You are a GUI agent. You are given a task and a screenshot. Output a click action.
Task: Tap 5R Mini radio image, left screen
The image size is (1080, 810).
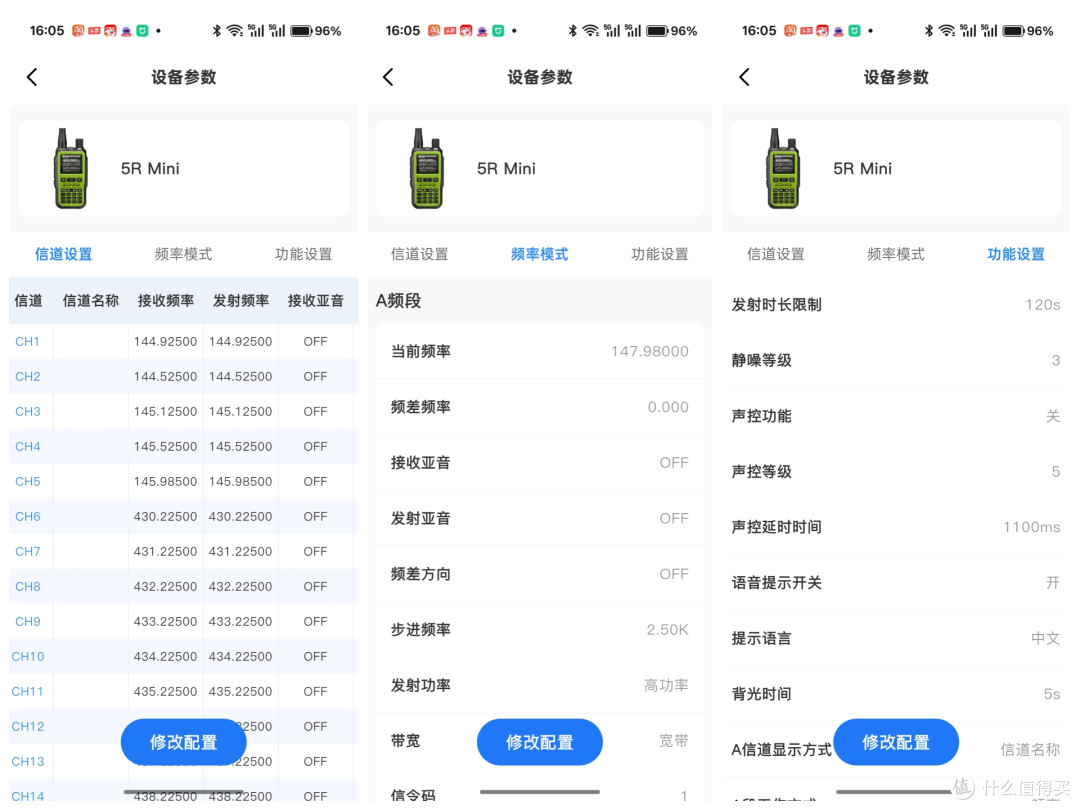click(x=70, y=168)
